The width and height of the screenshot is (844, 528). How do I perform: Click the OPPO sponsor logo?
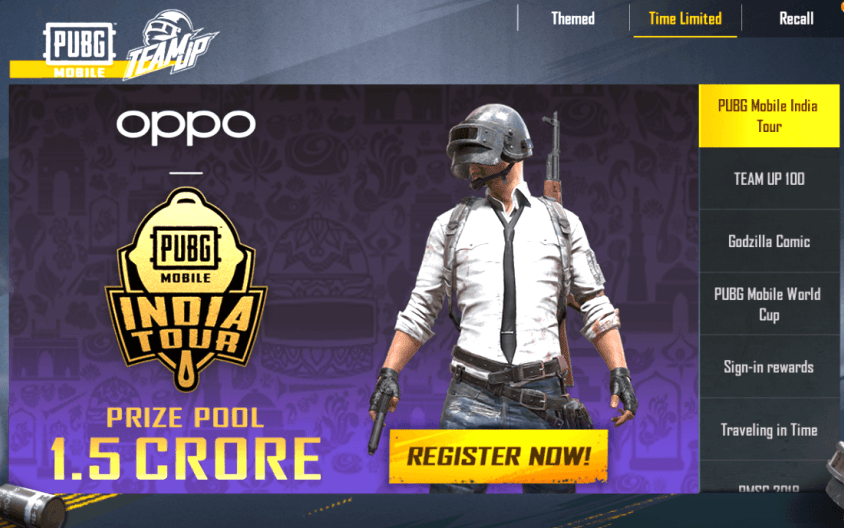pos(186,126)
